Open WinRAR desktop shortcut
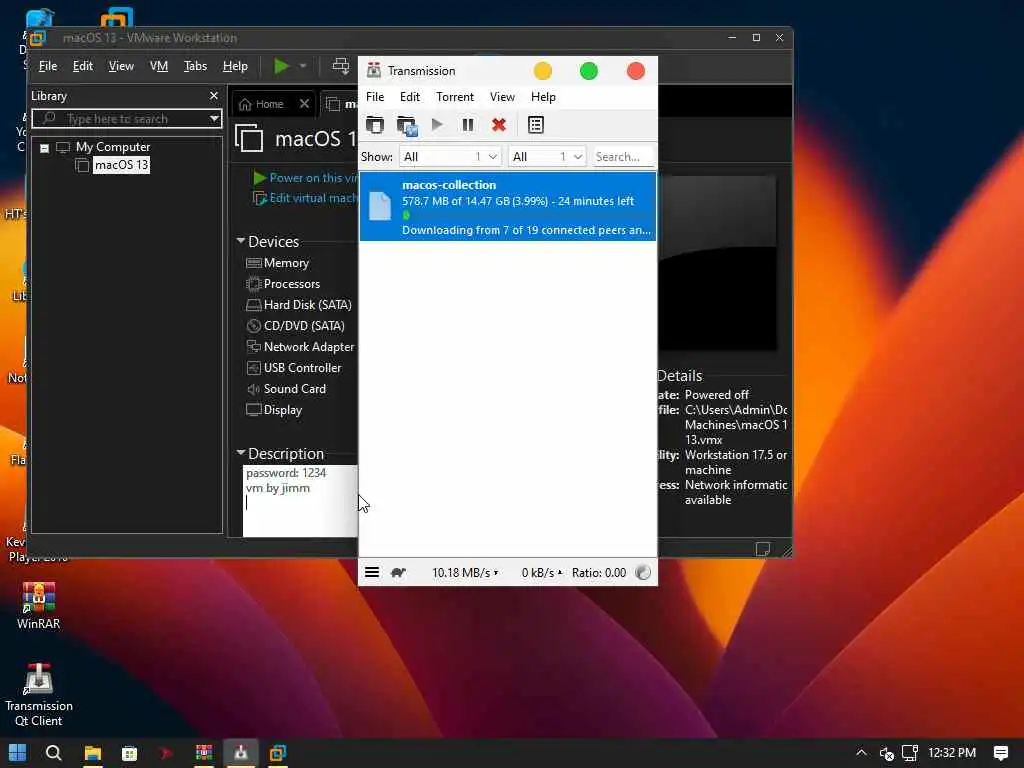 tap(39, 605)
